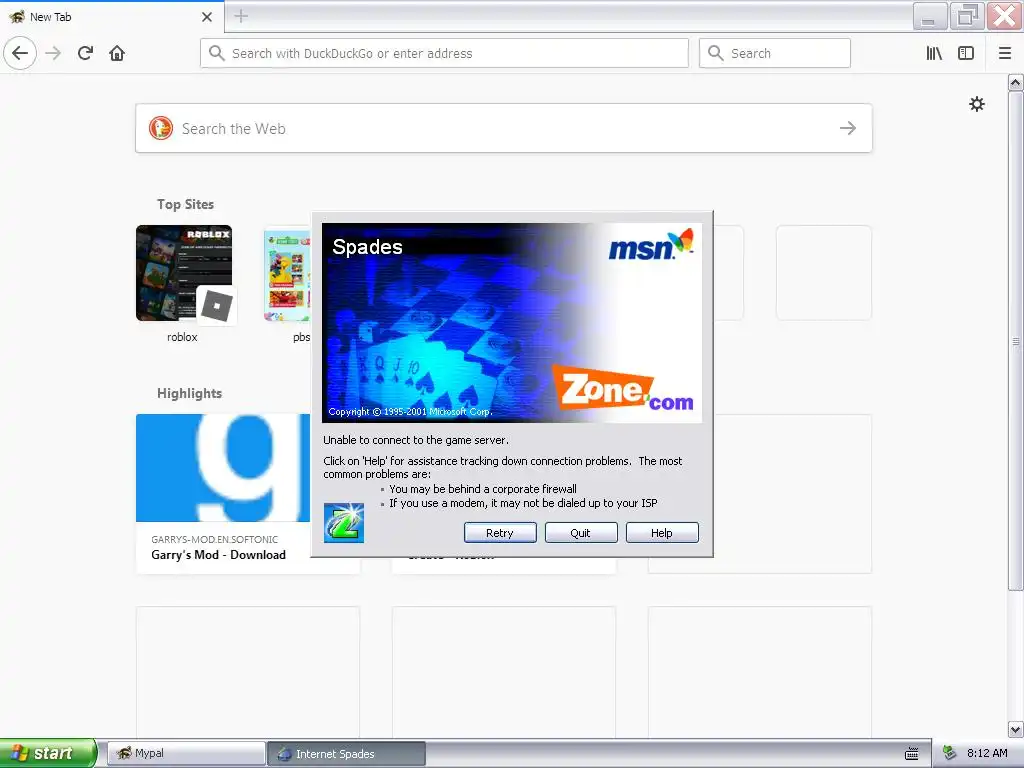1024x768 pixels.
Task: Click the Microsoft copyright text in banner
Action: point(410,411)
